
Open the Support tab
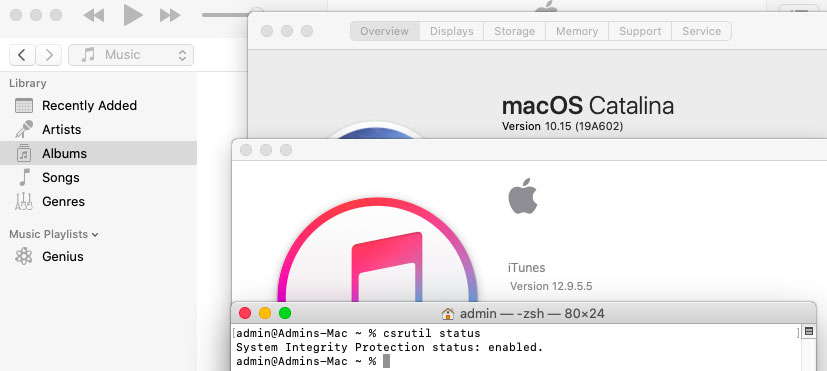(640, 31)
